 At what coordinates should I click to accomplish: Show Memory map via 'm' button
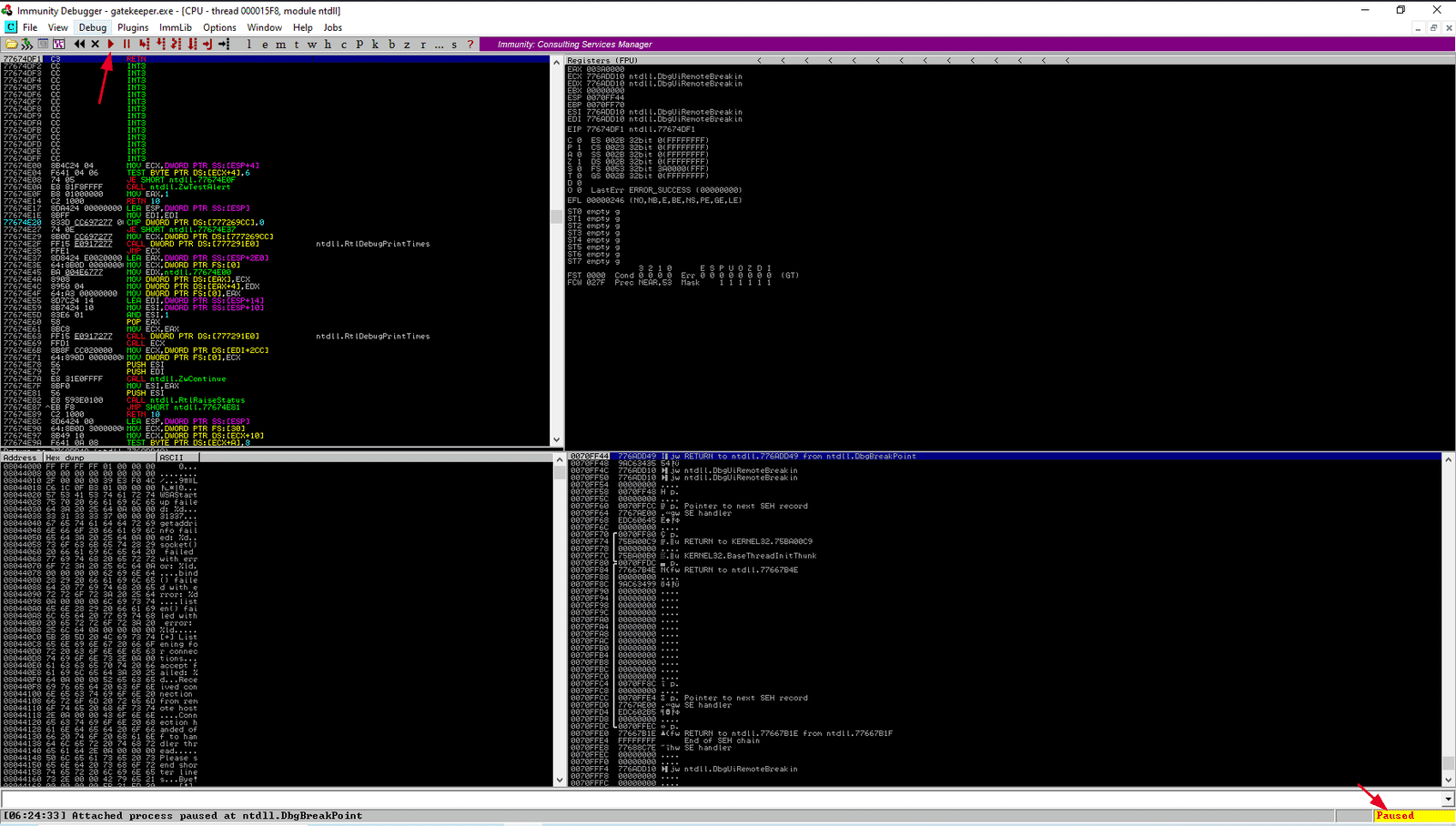pos(280,44)
